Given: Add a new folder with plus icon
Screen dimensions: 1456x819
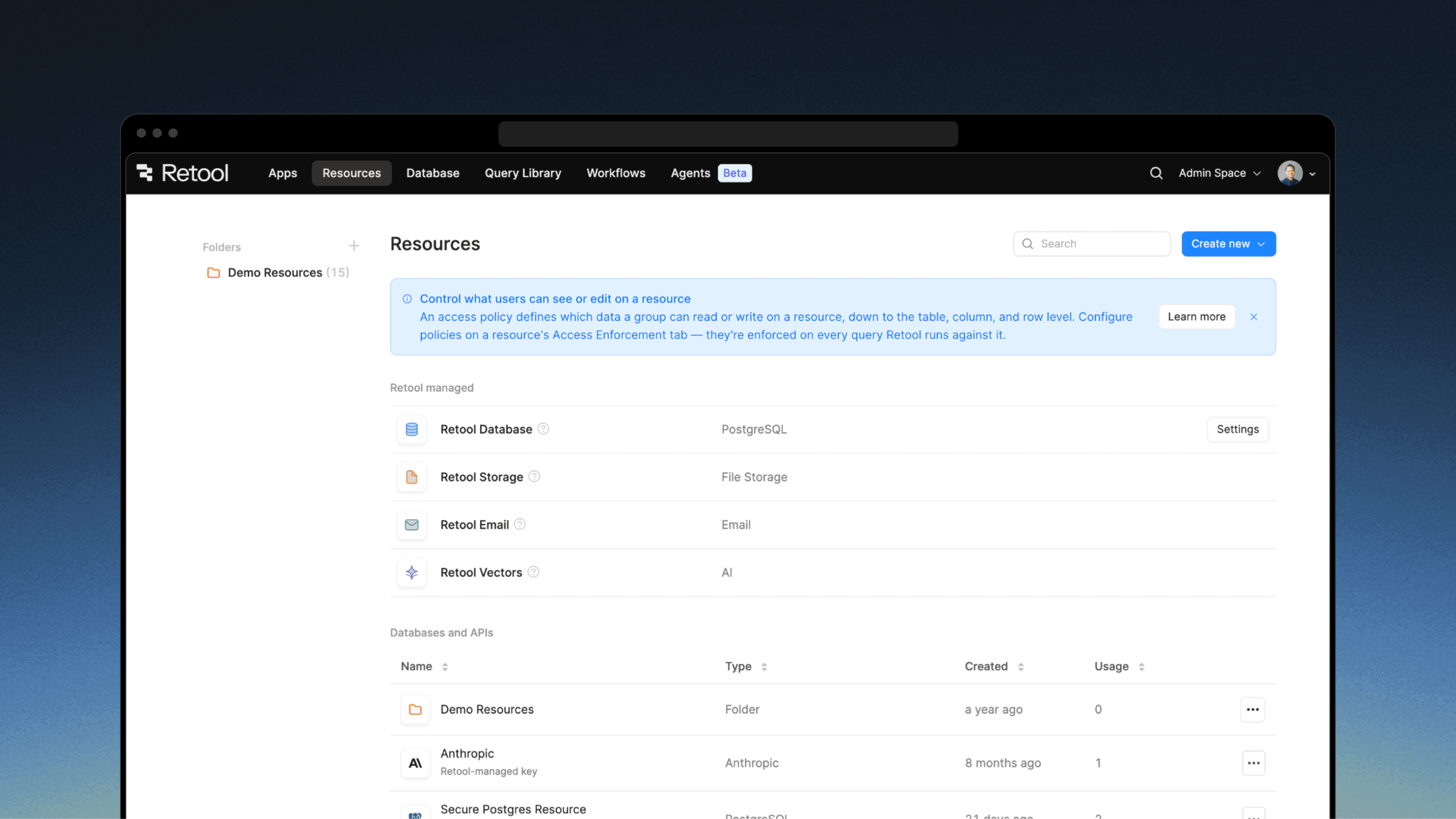Looking at the screenshot, I should coord(354,246).
